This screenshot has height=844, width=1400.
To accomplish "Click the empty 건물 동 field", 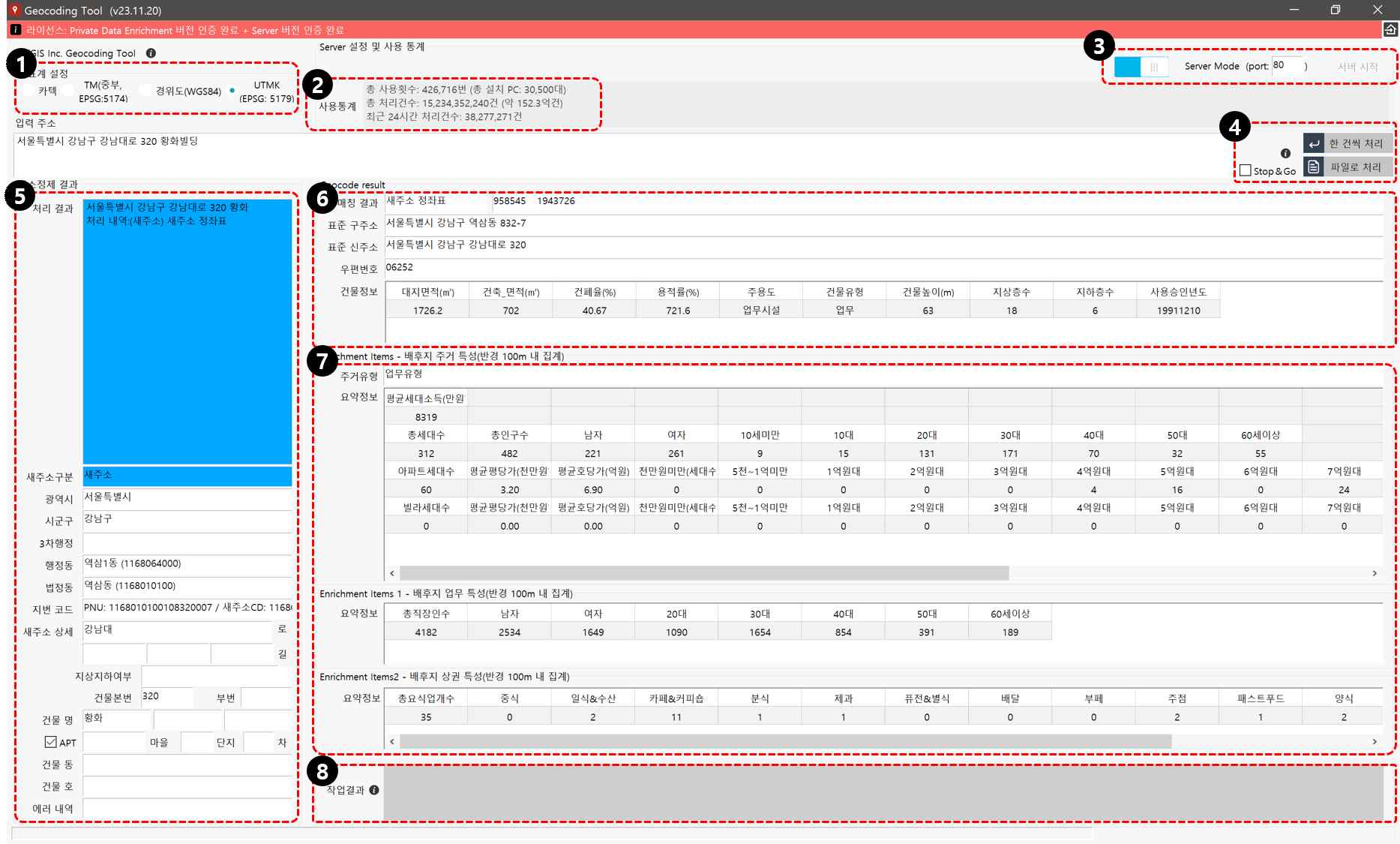I will 187,764.
